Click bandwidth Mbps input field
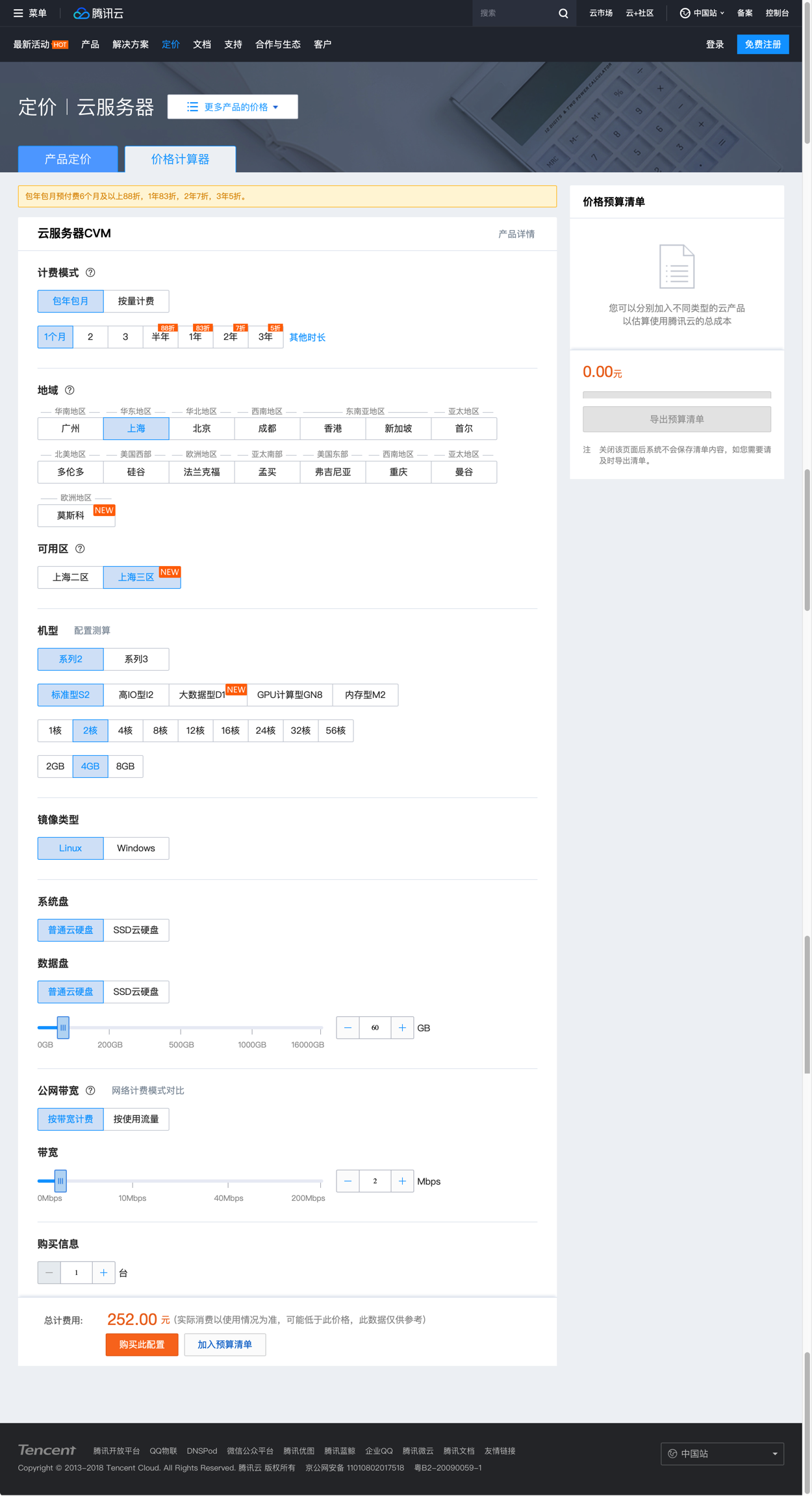The width and height of the screenshot is (812, 1496). [x=375, y=1181]
